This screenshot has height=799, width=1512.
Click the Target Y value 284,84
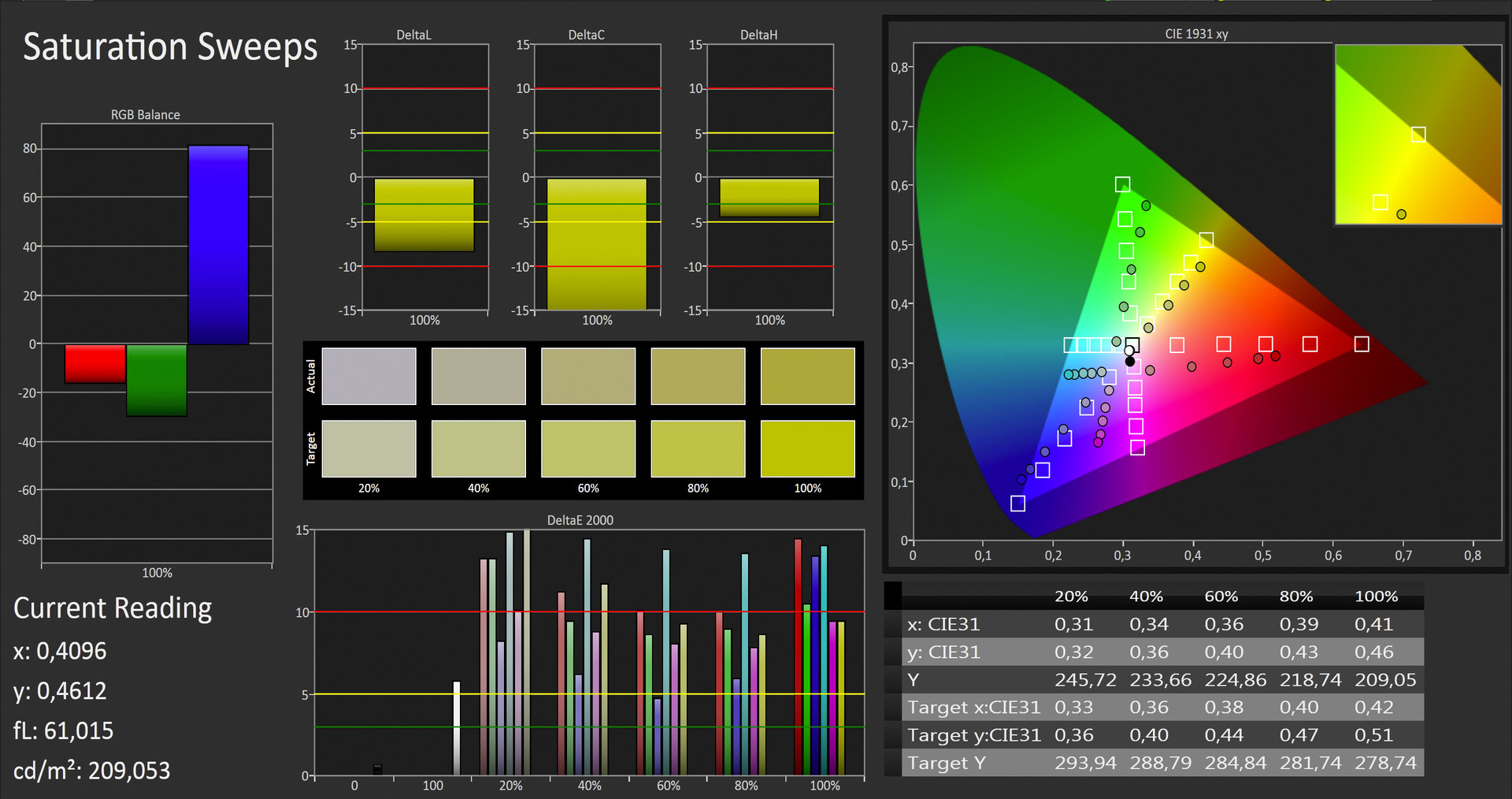[x=1236, y=762]
